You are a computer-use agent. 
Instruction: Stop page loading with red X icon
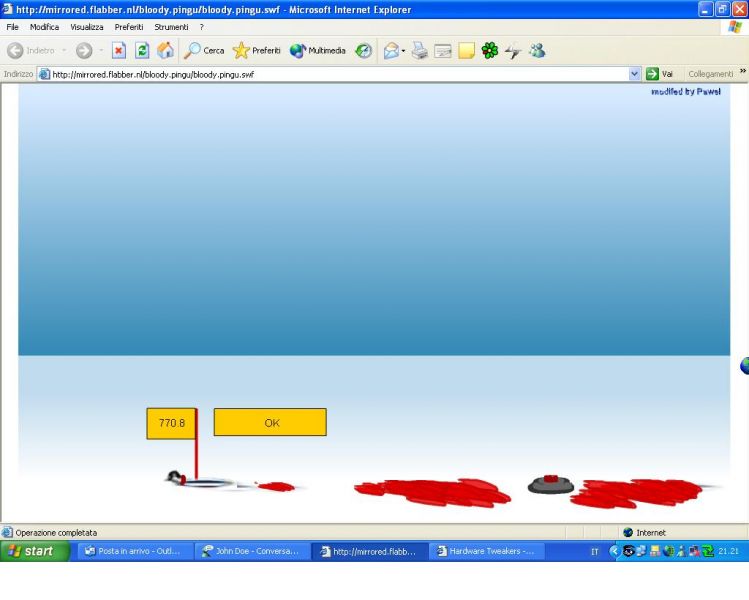click(x=119, y=51)
